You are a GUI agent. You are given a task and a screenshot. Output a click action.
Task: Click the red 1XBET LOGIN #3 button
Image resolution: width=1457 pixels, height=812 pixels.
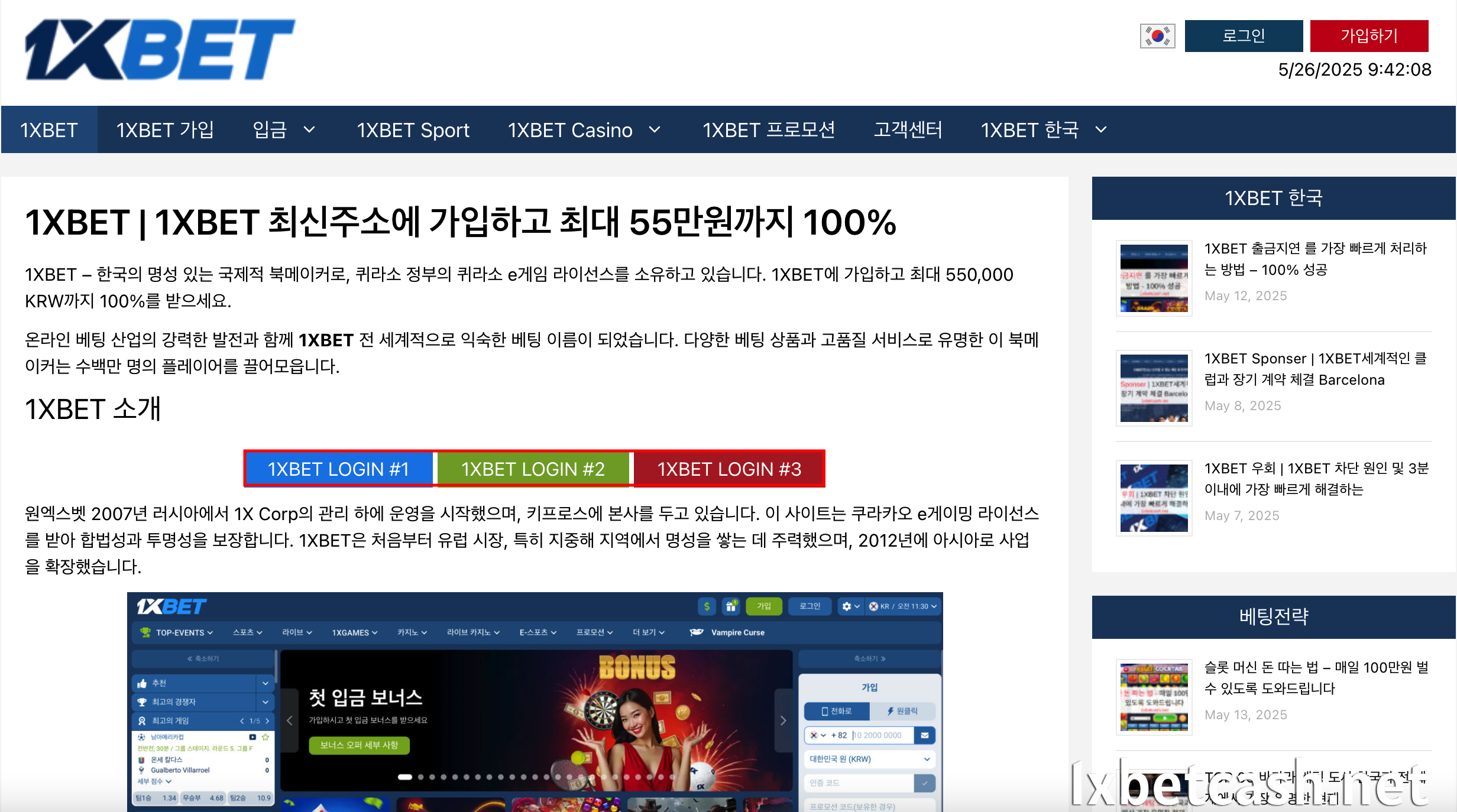pyautogui.click(x=729, y=469)
